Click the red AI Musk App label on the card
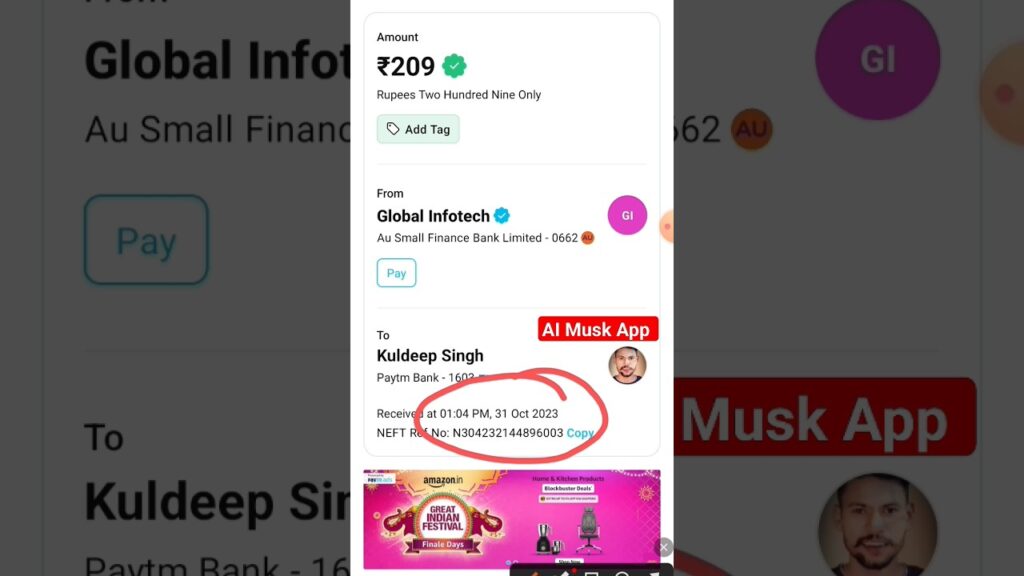Viewport: 1024px width, 576px height. 598,329
